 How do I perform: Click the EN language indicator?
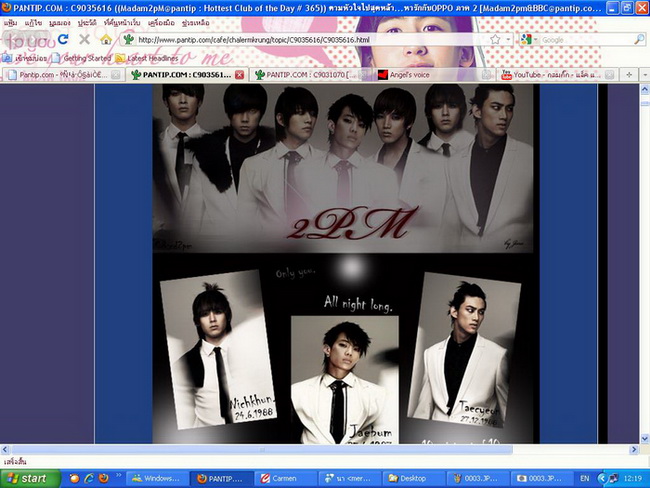click(x=585, y=478)
